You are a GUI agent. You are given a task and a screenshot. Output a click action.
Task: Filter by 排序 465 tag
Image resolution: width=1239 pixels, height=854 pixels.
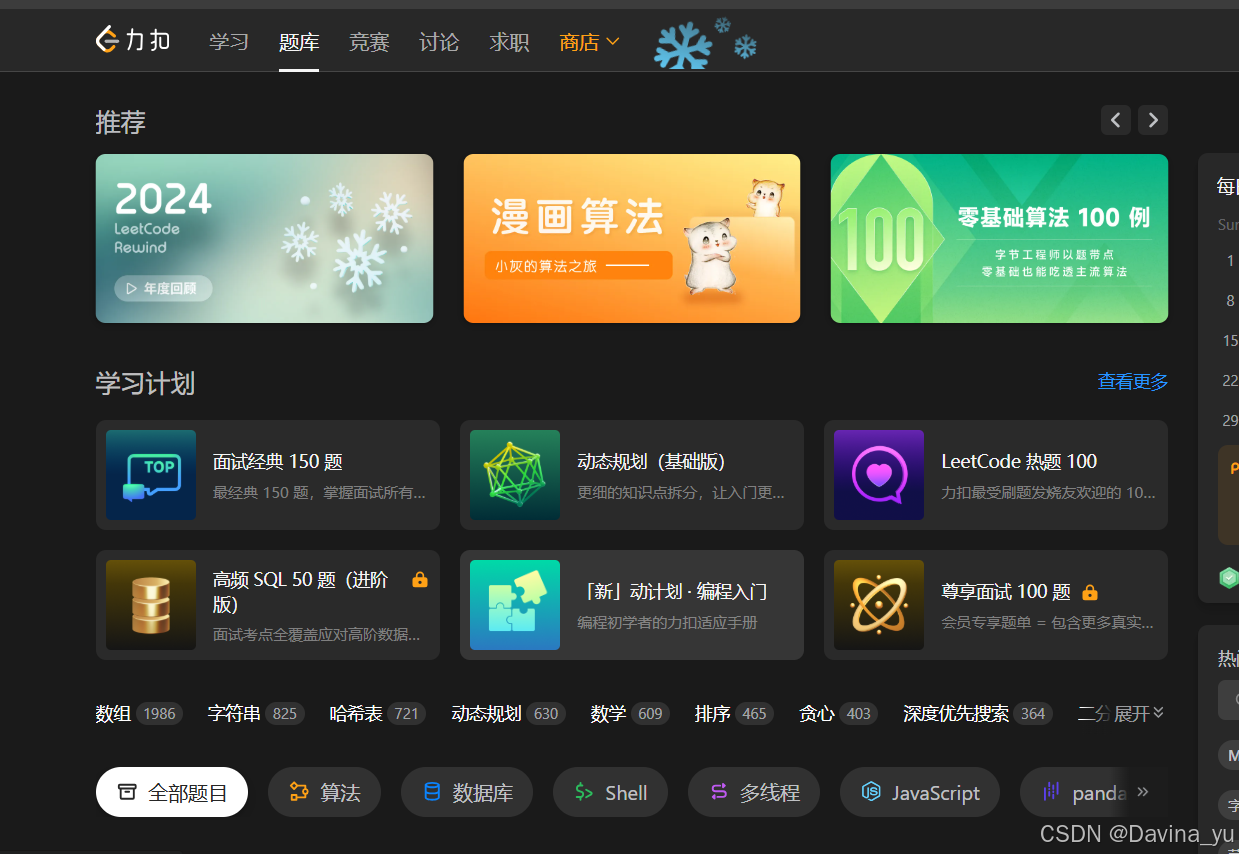[735, 714]
